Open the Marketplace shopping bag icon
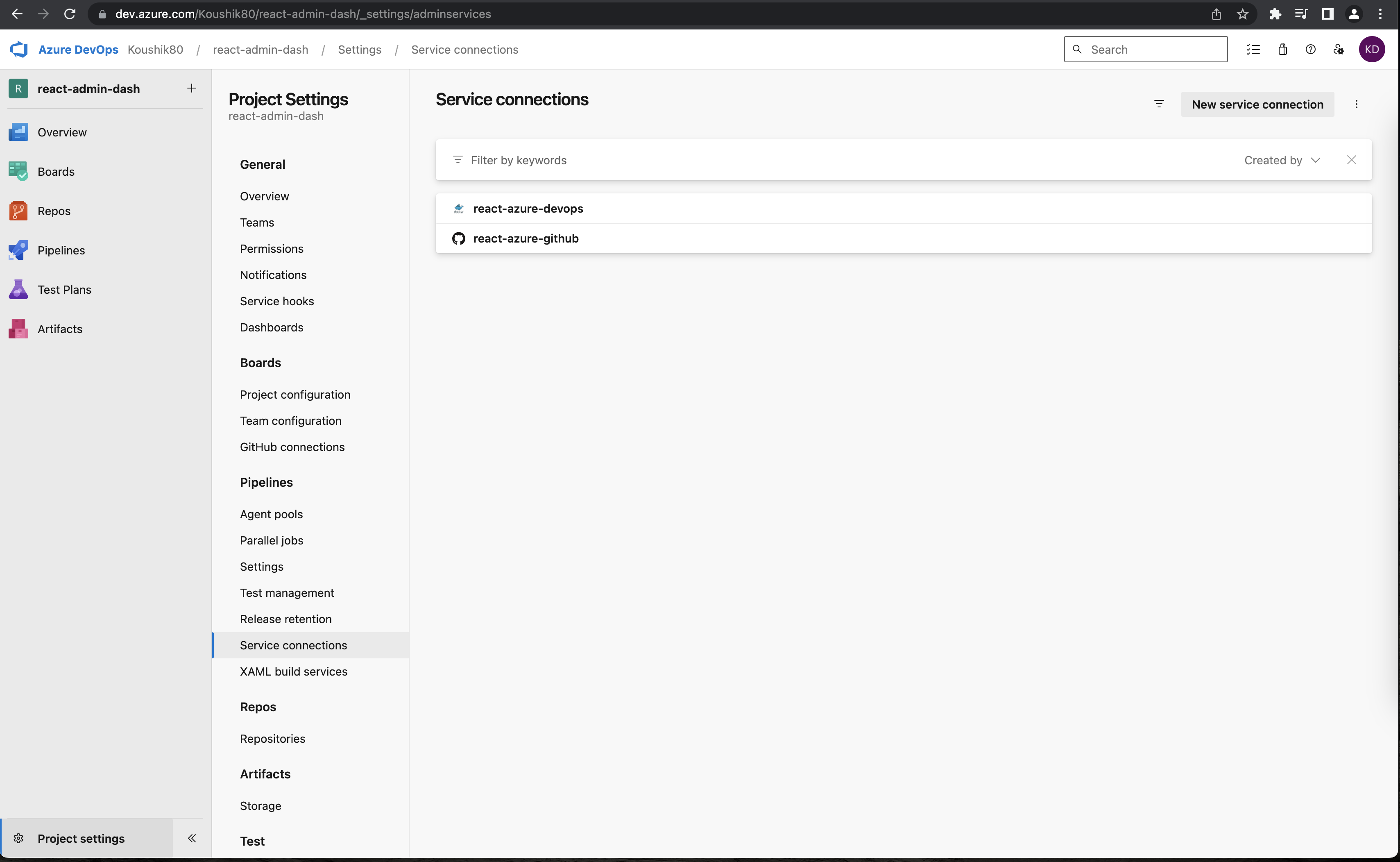The image size is (1400, 862). pyautogui.click(x=1282, y=50)
